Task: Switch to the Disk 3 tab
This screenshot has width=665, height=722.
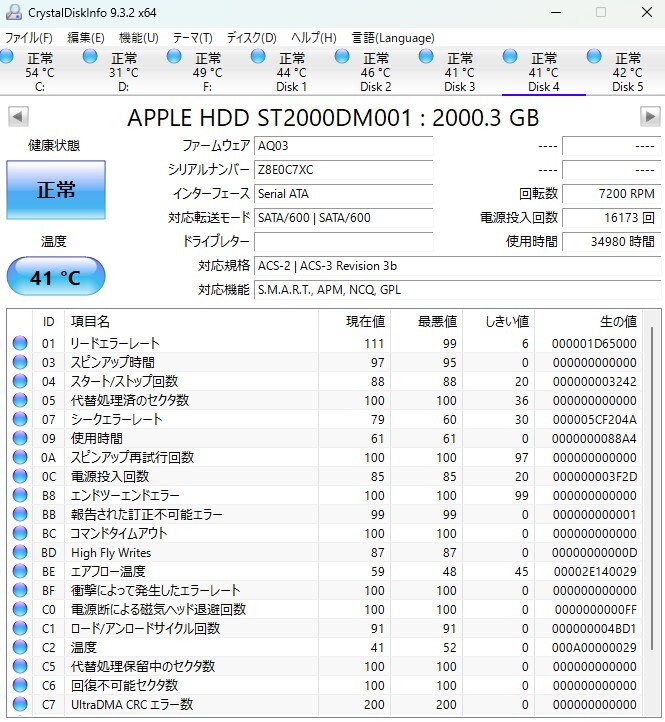Action: tap(459, 72)
